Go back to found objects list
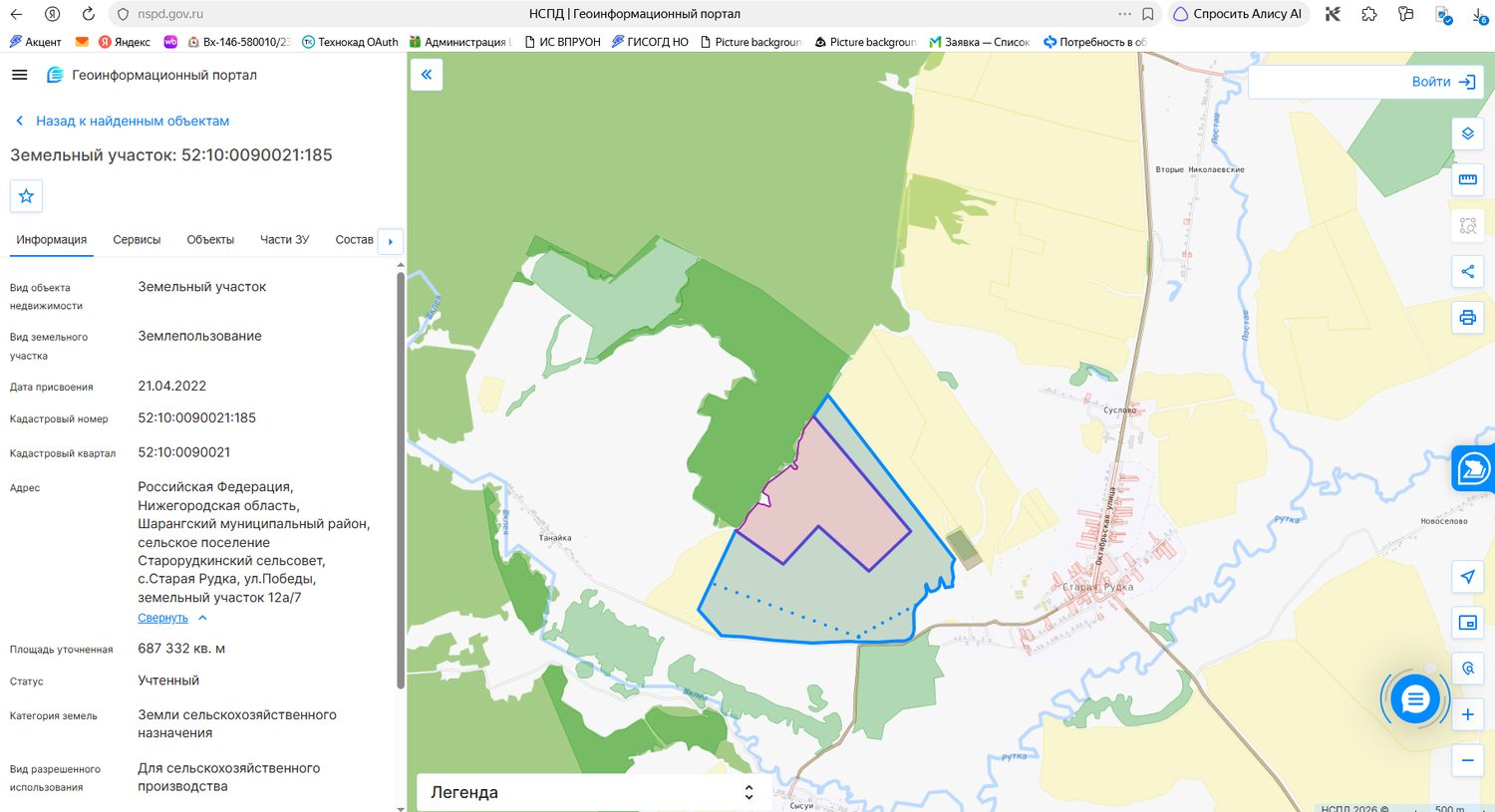 tap(123, 121)
